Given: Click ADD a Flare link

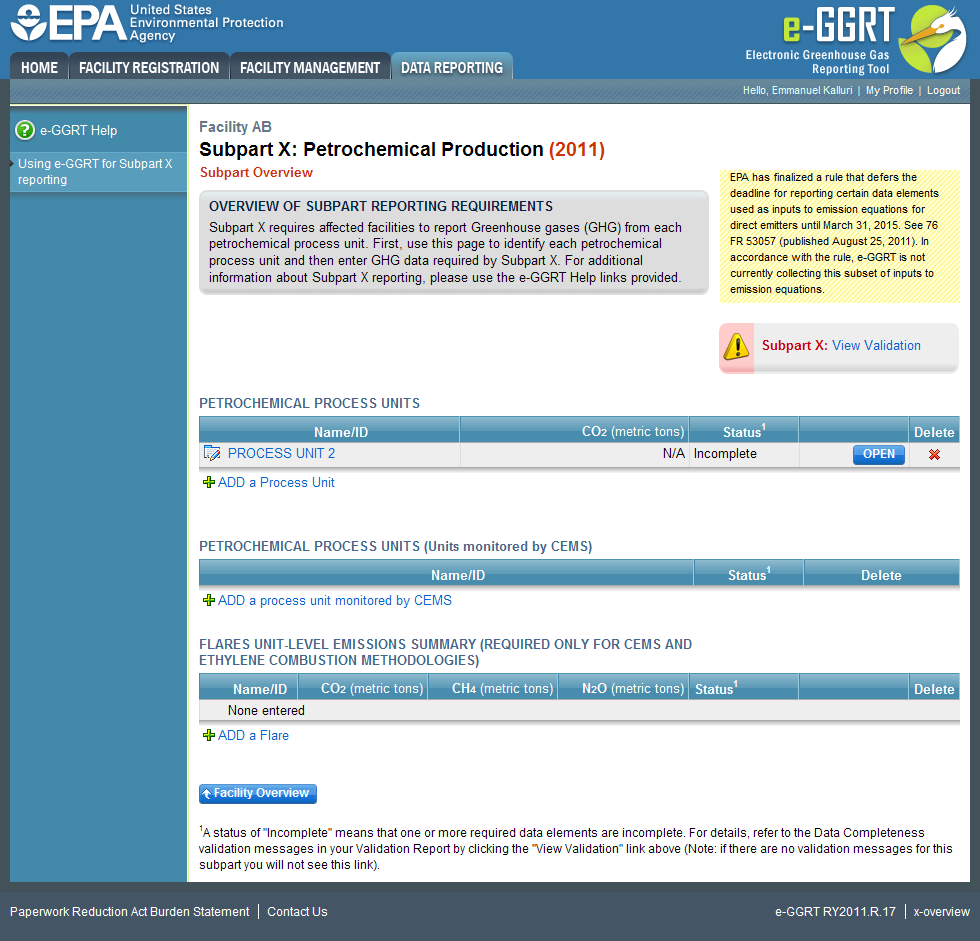Looking at the screenshot, I should click(253, 735).
